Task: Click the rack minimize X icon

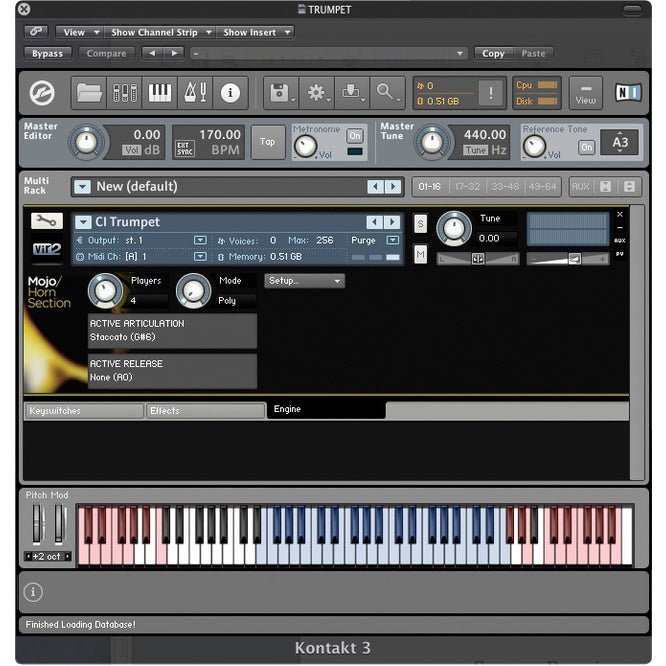Action: [605, 186]
